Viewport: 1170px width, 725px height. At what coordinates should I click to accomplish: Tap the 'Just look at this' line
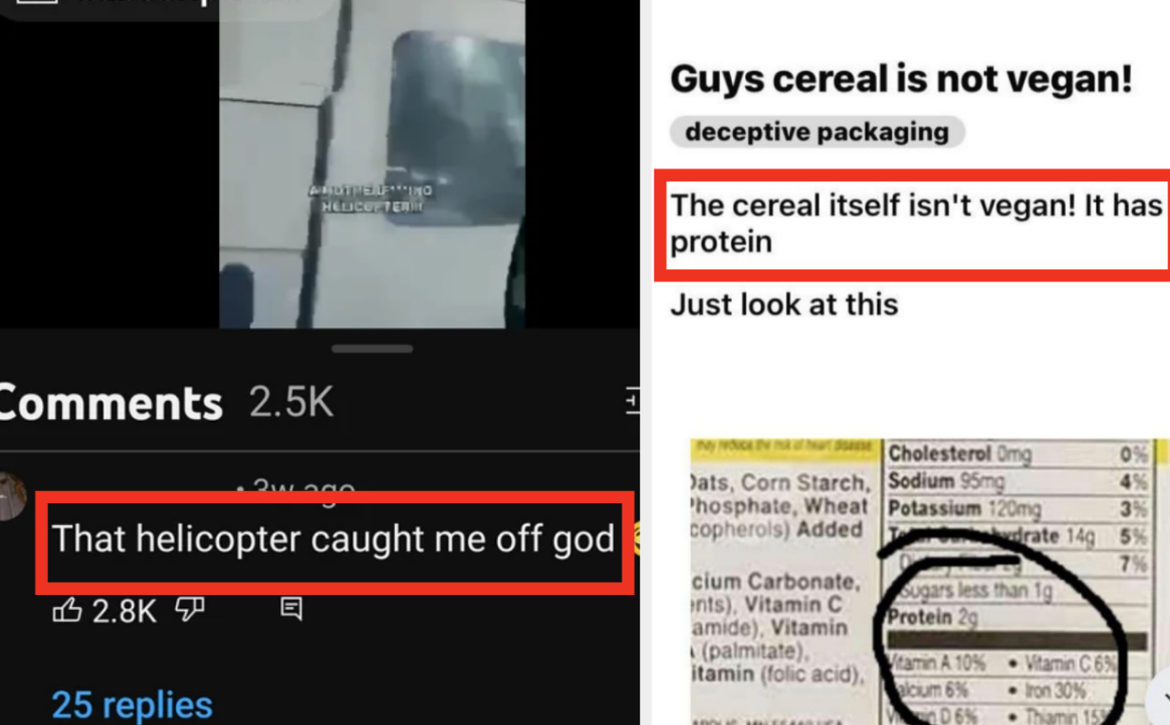coord(784,304)
